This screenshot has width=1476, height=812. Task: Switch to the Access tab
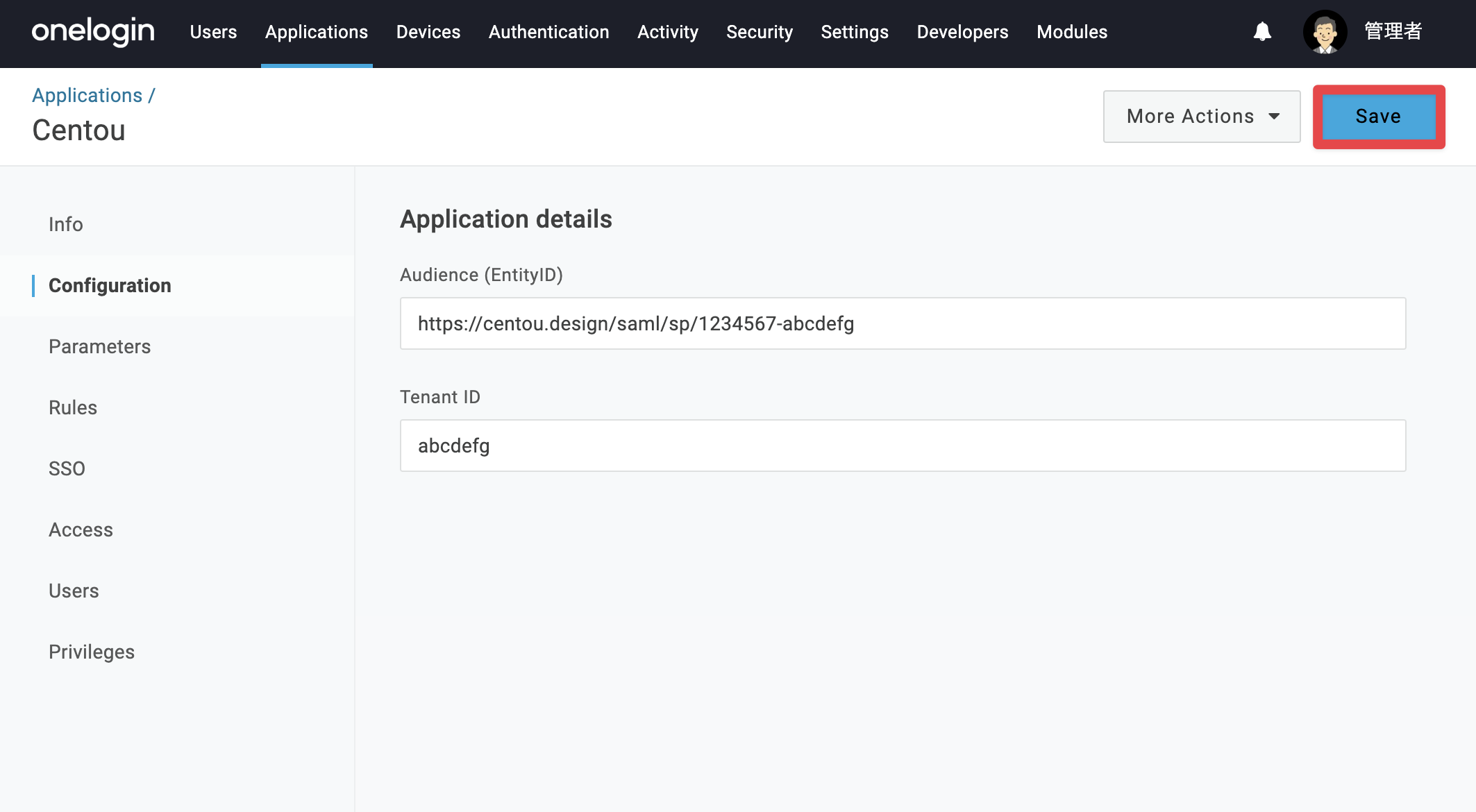coord(81,530)
